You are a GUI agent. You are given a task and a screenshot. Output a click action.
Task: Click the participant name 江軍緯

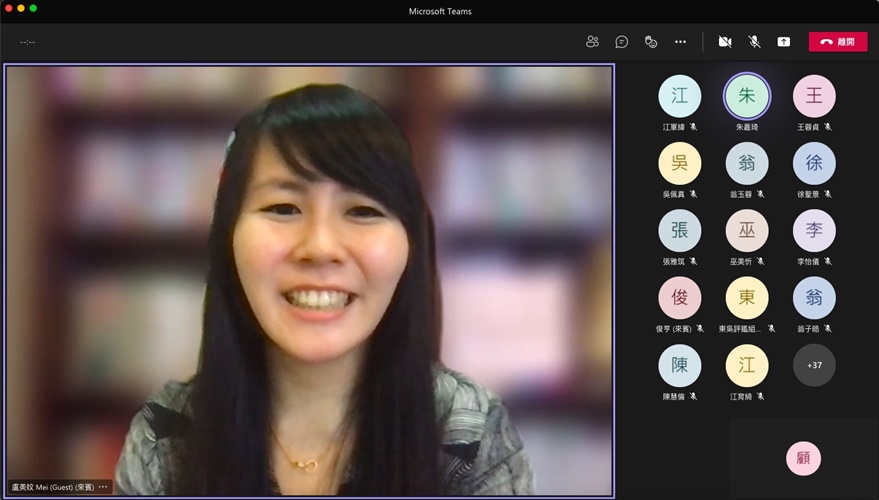(674, 127)
